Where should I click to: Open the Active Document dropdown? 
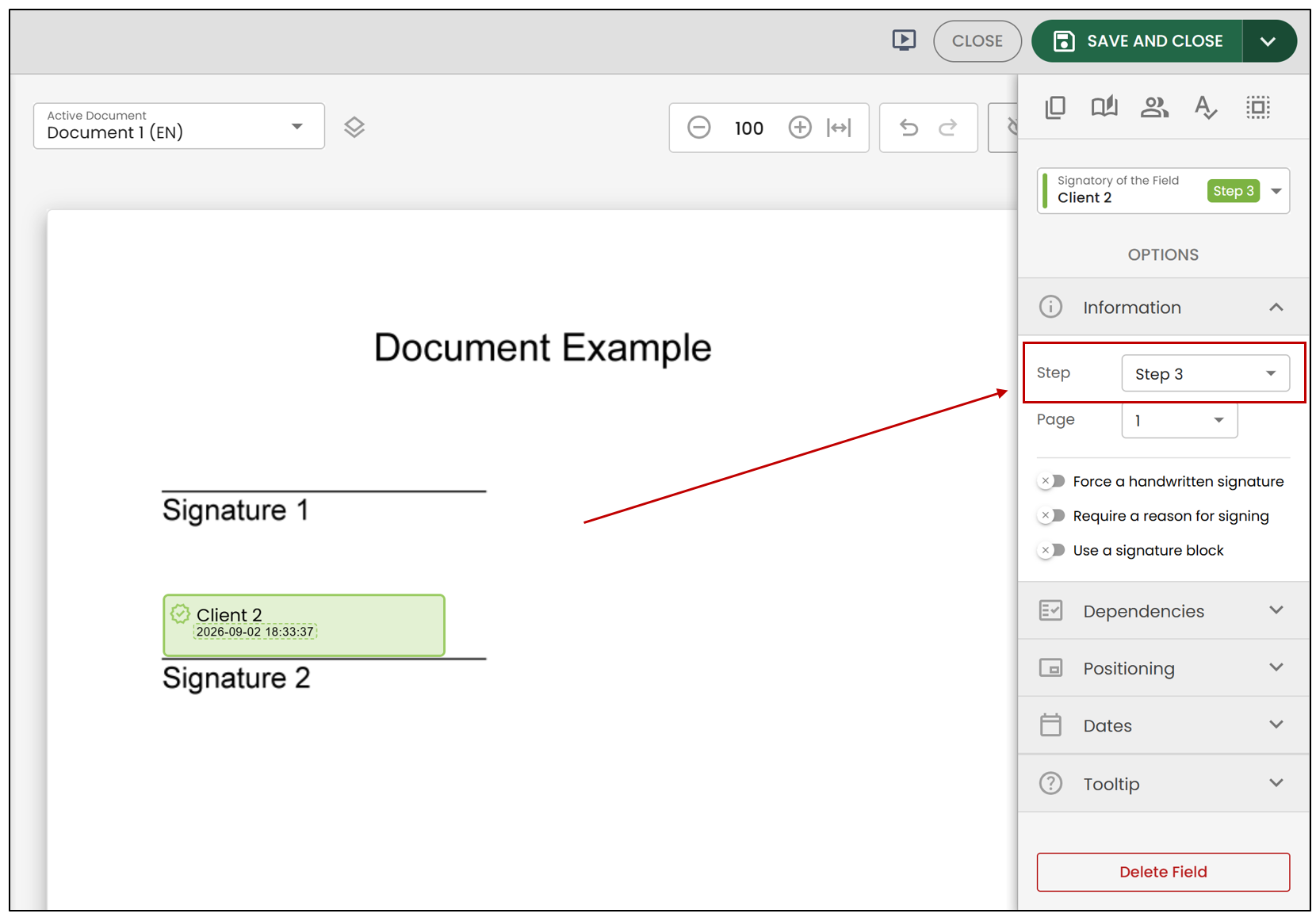pyautogui.click(x=178, y=126)
